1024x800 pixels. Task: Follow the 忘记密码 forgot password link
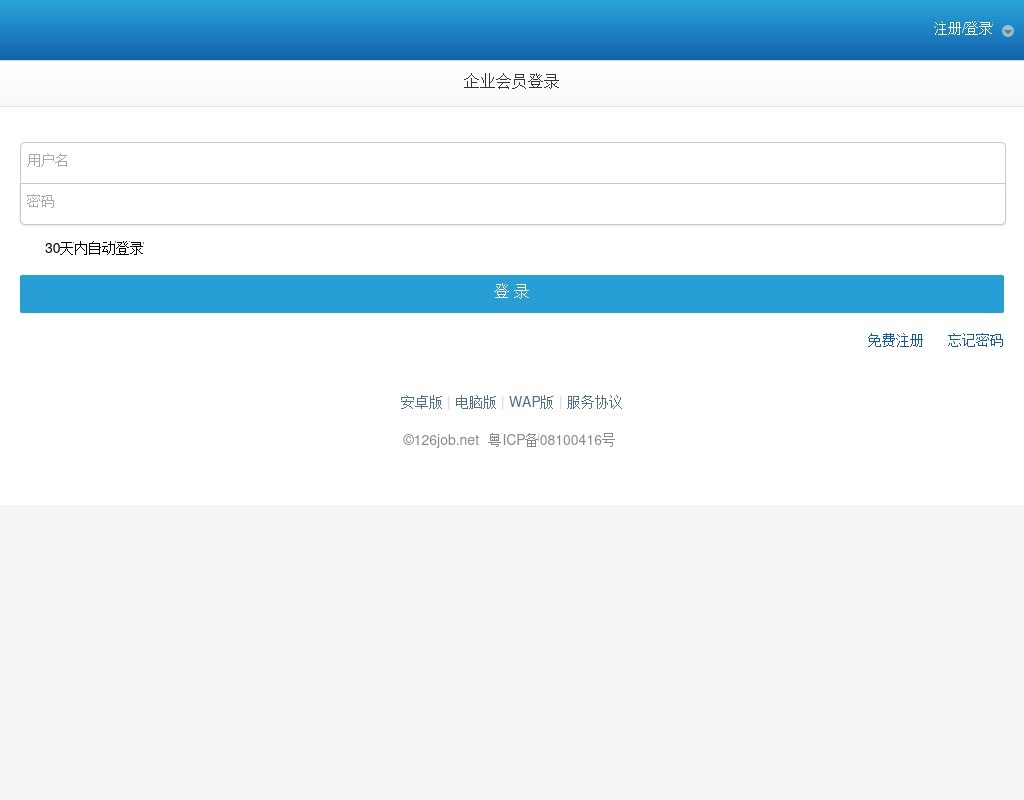pos(975,341)
